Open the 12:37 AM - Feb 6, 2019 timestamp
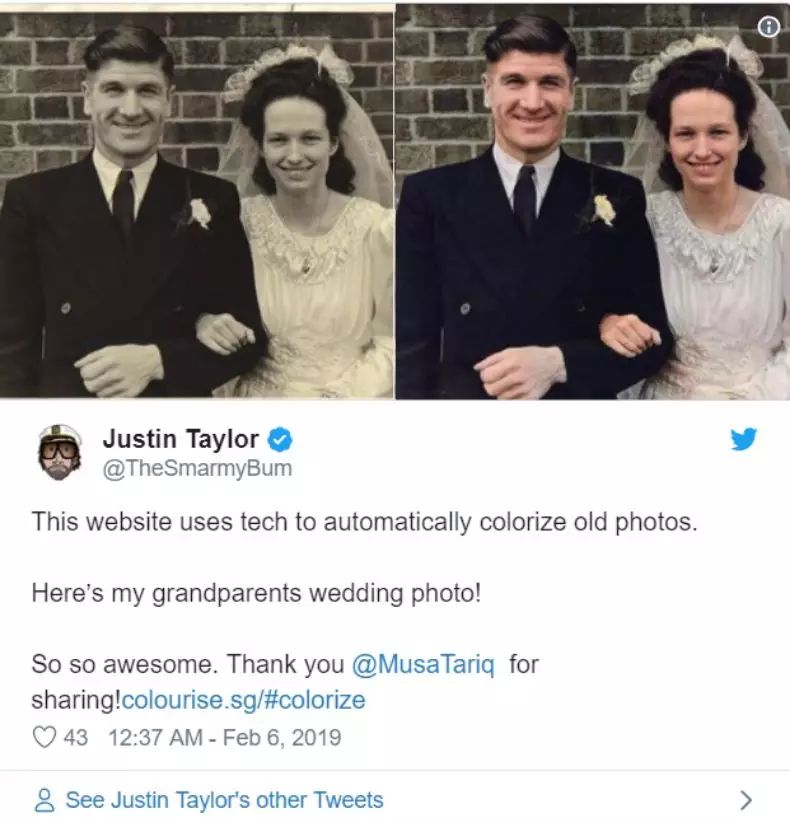The height and width of the screenshot is (818, 790). click(x=225, y=737)
